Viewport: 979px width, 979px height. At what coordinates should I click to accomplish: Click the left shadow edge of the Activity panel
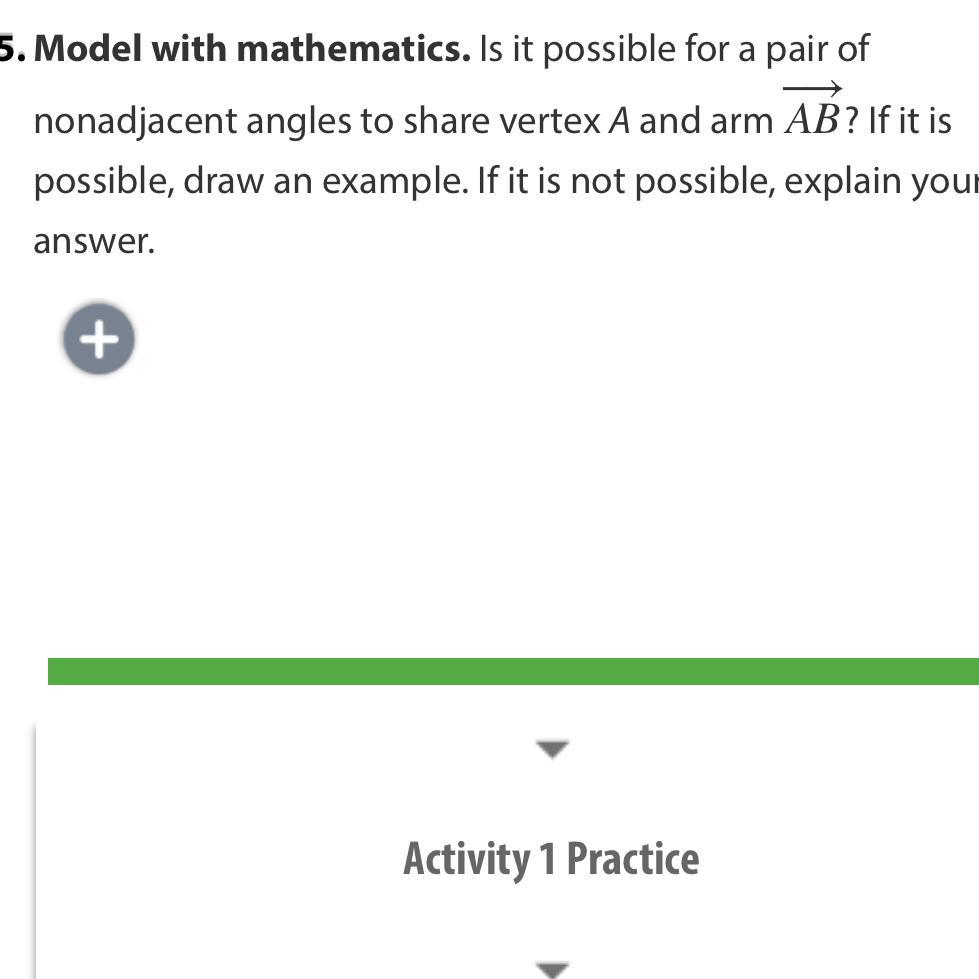36,850
